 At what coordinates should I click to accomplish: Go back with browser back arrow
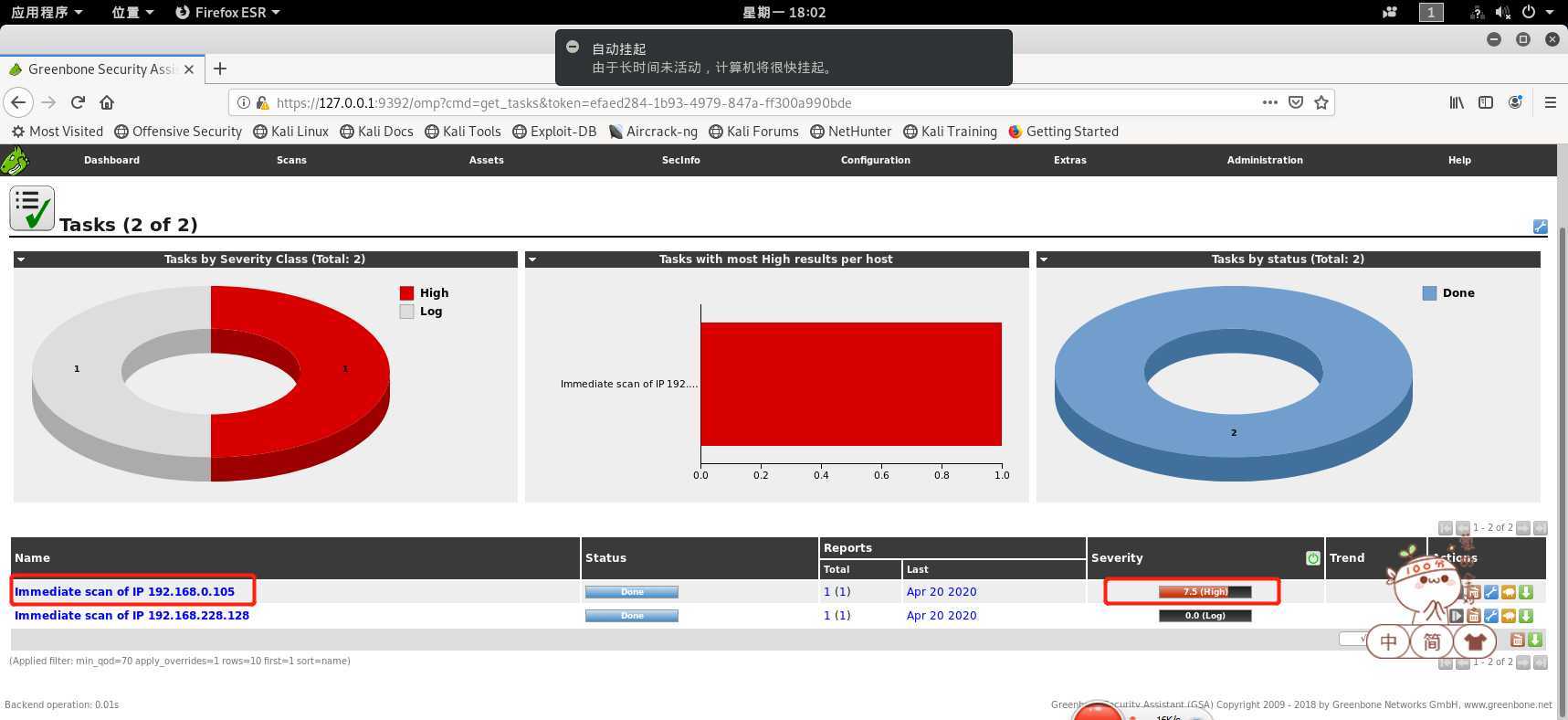[x=18, y=102]
